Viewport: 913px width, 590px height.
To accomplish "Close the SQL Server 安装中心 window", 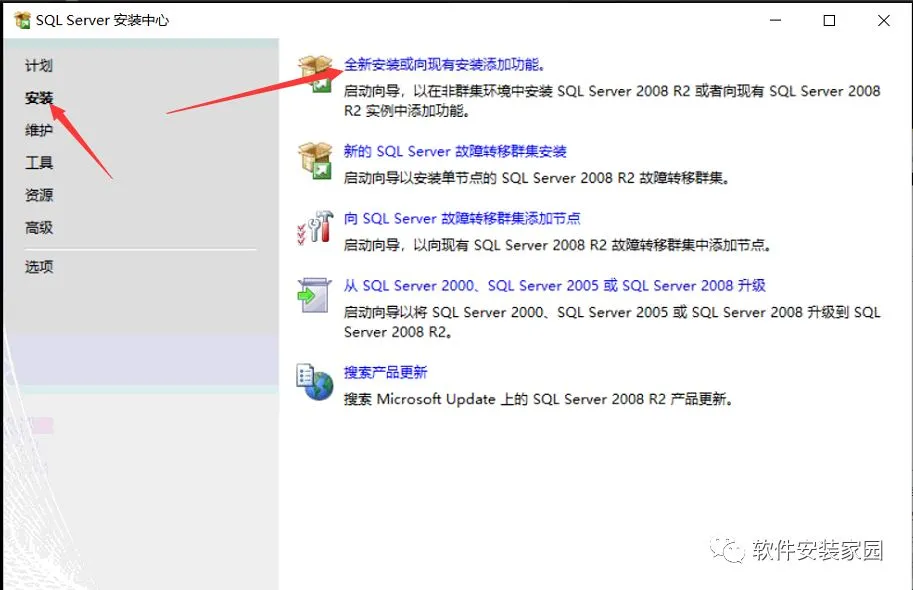I will click(883, 20).
